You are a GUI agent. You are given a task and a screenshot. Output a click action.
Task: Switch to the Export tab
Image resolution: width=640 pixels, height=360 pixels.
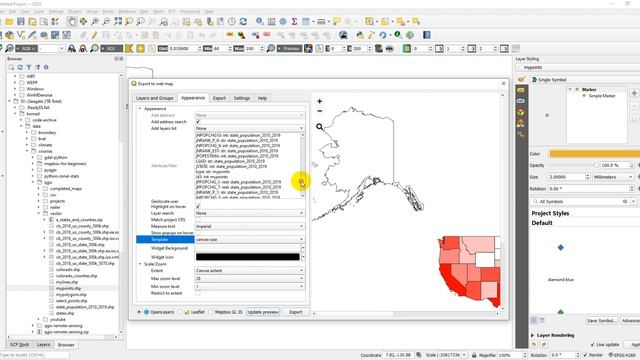point(219,98)
